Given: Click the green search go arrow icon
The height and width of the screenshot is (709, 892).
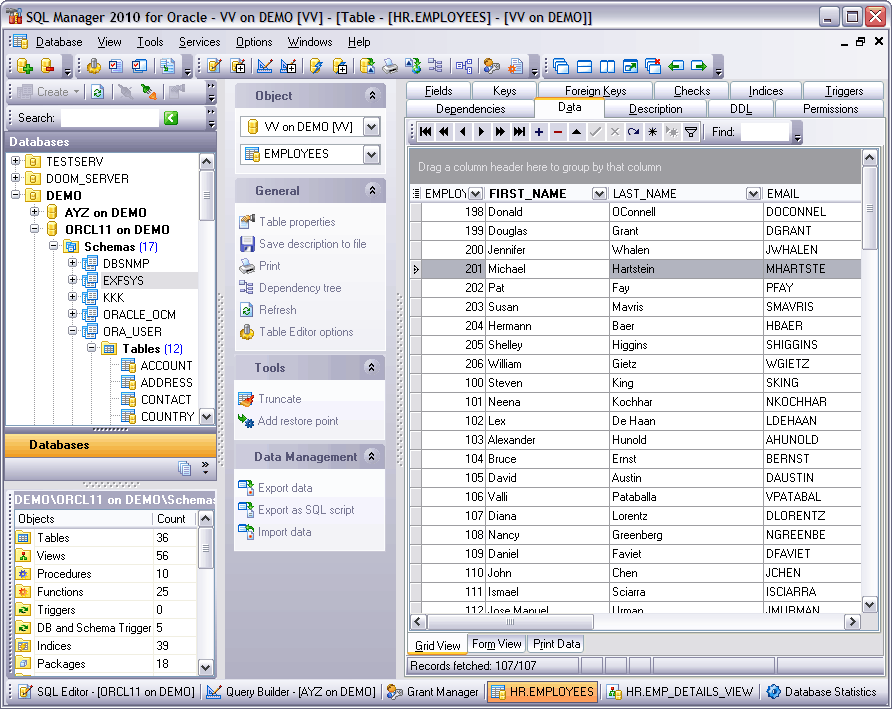Looking at the screenshot, I should (x=171, y=118).
